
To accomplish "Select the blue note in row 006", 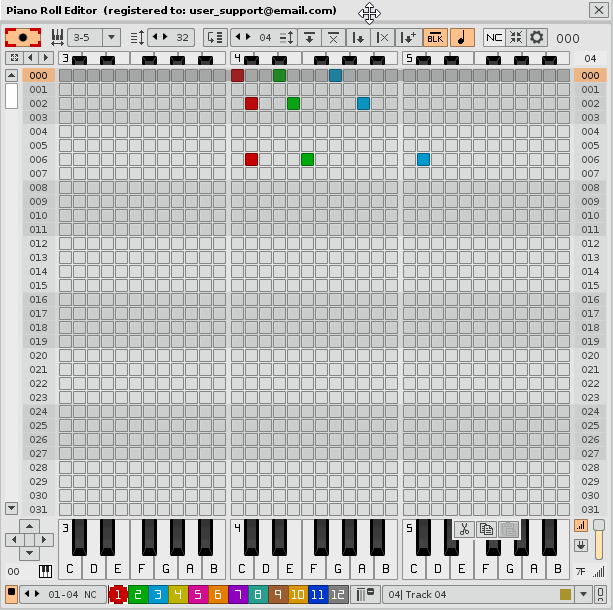I will click(423, 160).
